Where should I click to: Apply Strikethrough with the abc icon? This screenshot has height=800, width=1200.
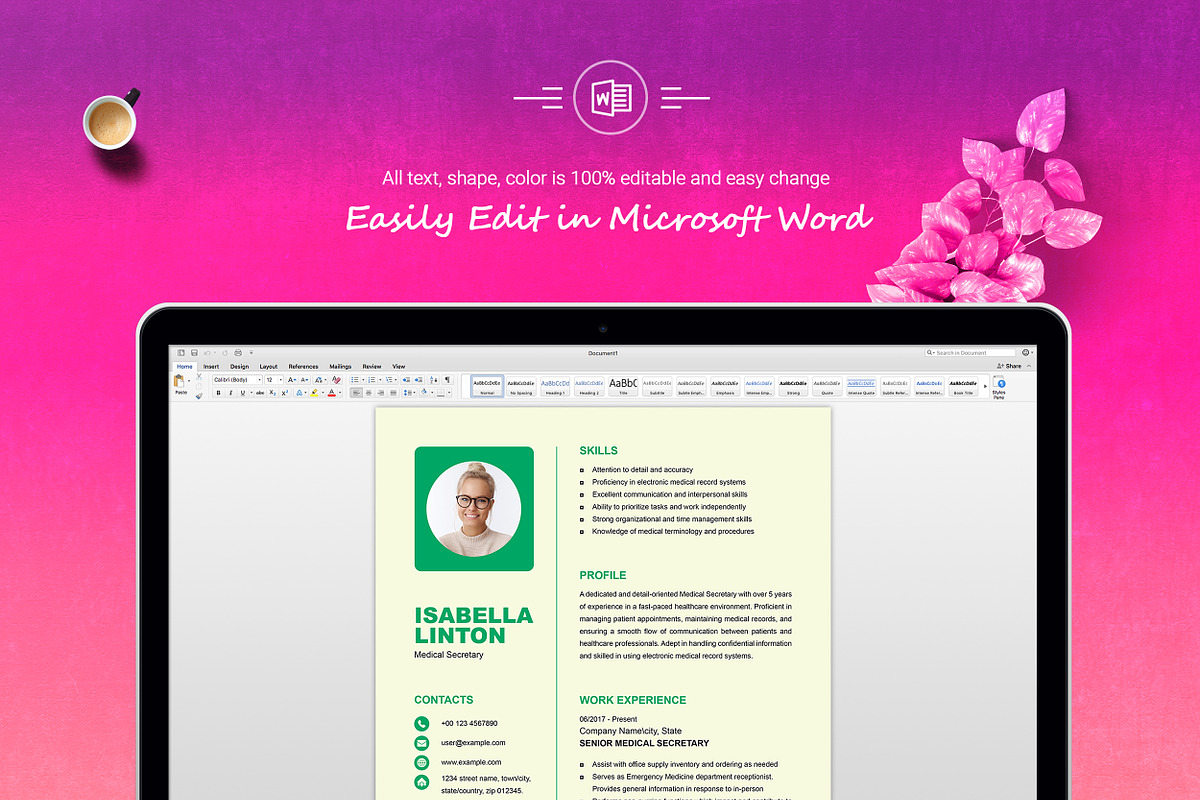pyautogui.click(x=260, y=393)
